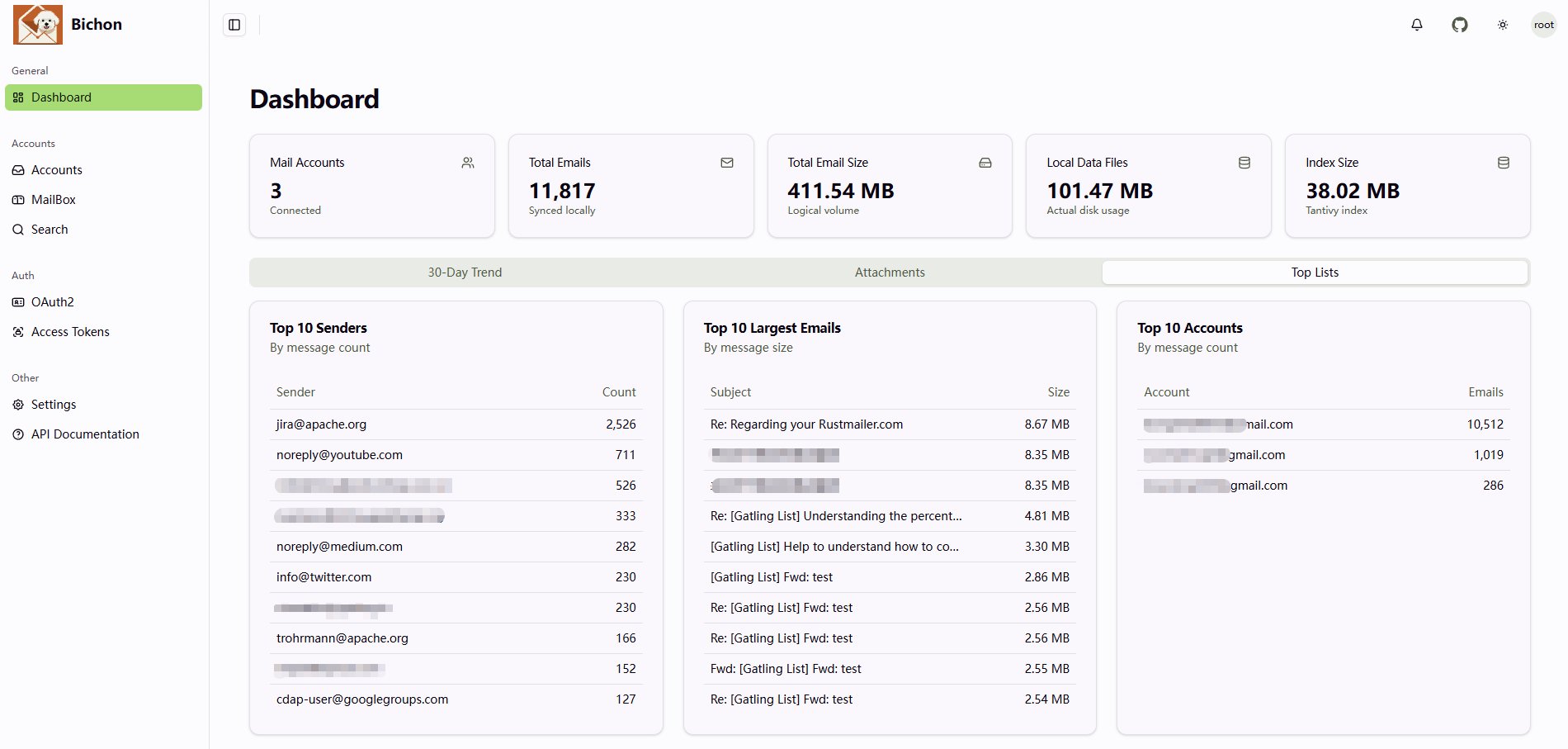This screenshot has height=749, width=1568.
Task: Open the notifications bell
Action: (1416, 25)
